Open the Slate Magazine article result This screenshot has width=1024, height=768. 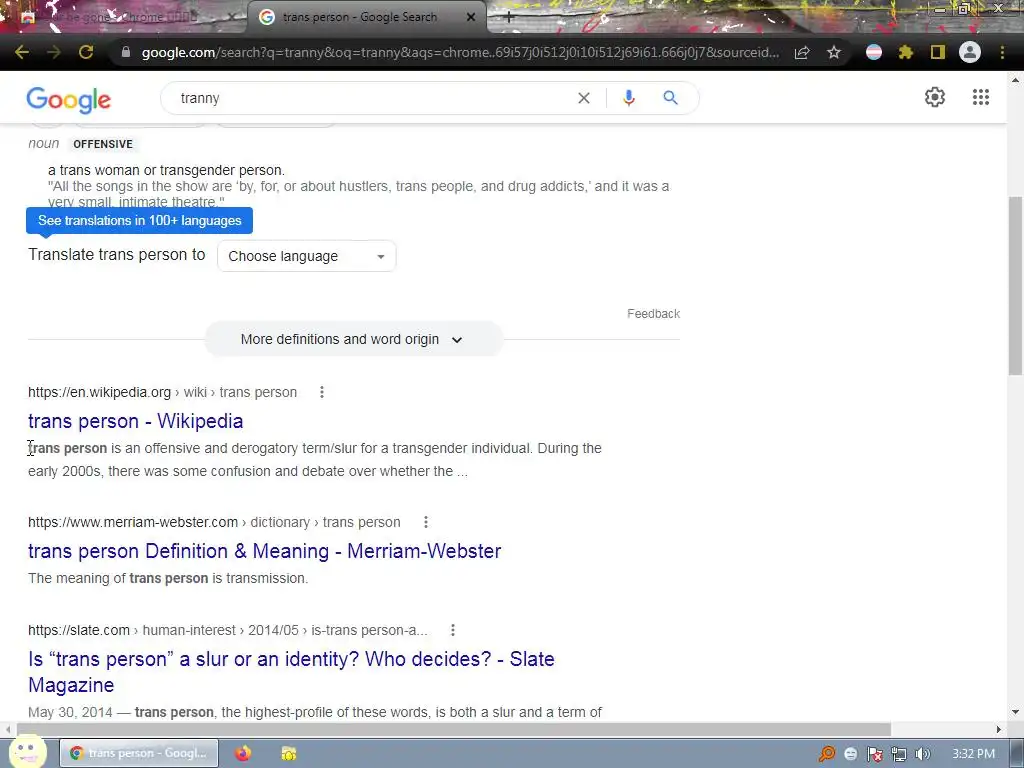coord(291,672)
